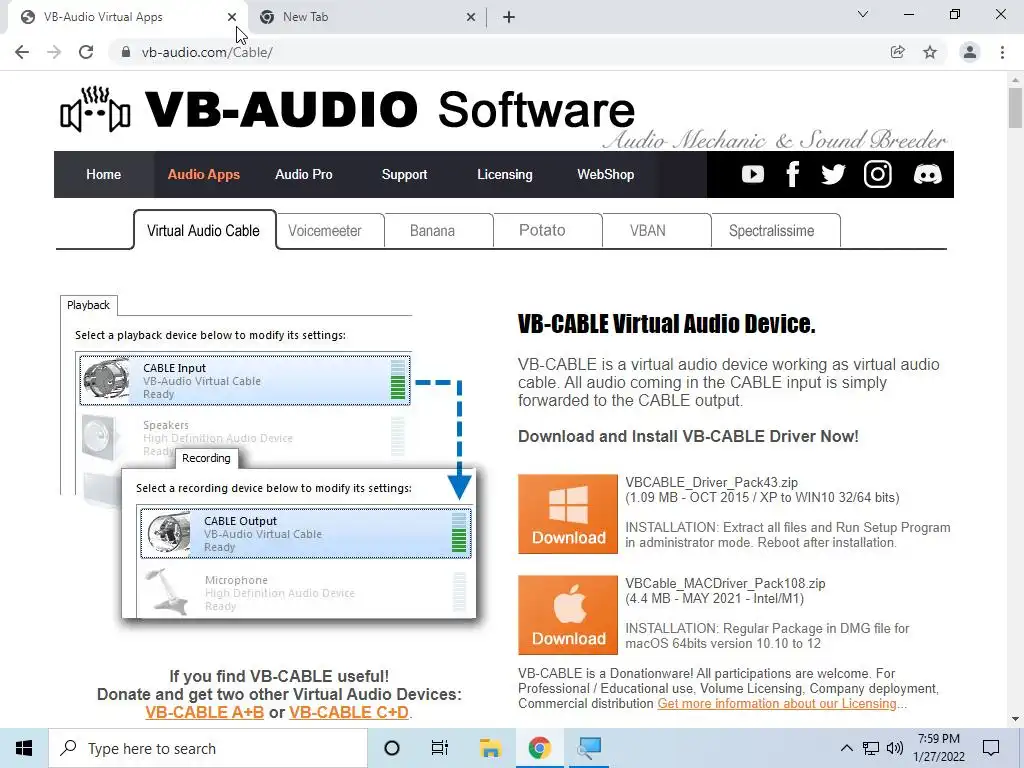The image size is (1024, 768).
Task: Open the Licensing menu item
Action: point(505,174)
